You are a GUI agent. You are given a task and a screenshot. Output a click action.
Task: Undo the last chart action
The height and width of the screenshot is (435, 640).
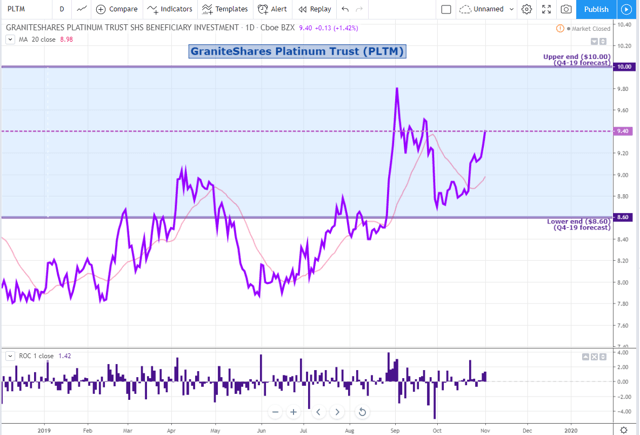[345, 9]
